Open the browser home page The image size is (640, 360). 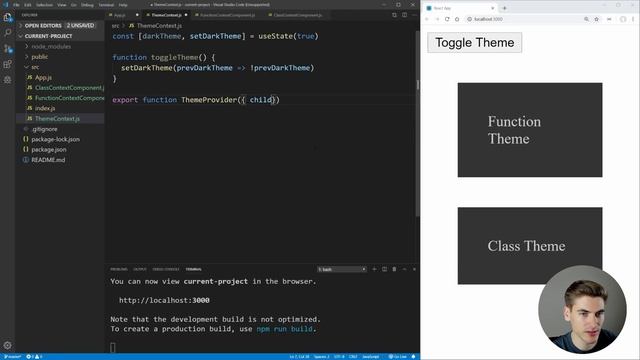457,19
